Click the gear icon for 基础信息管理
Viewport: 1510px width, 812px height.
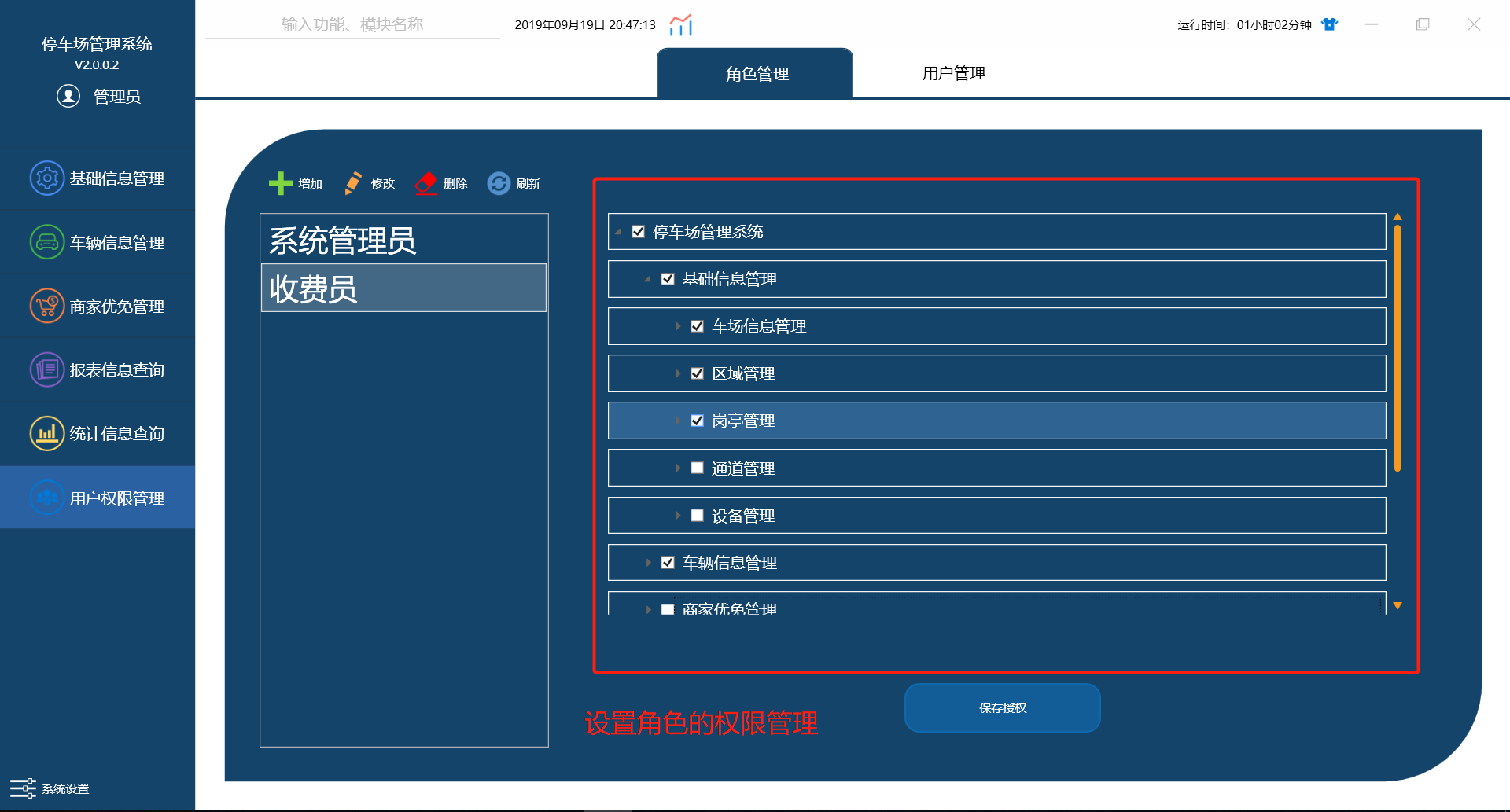coord(47,178)
